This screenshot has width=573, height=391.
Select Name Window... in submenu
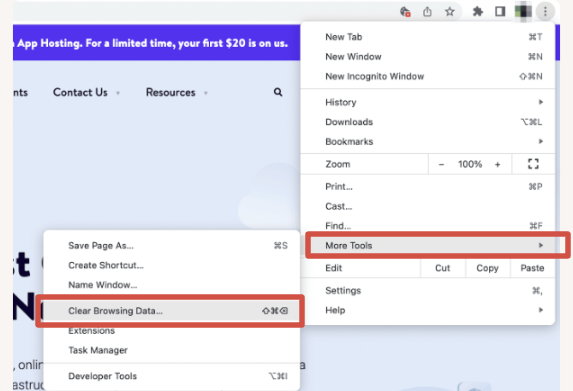(172, 285)
